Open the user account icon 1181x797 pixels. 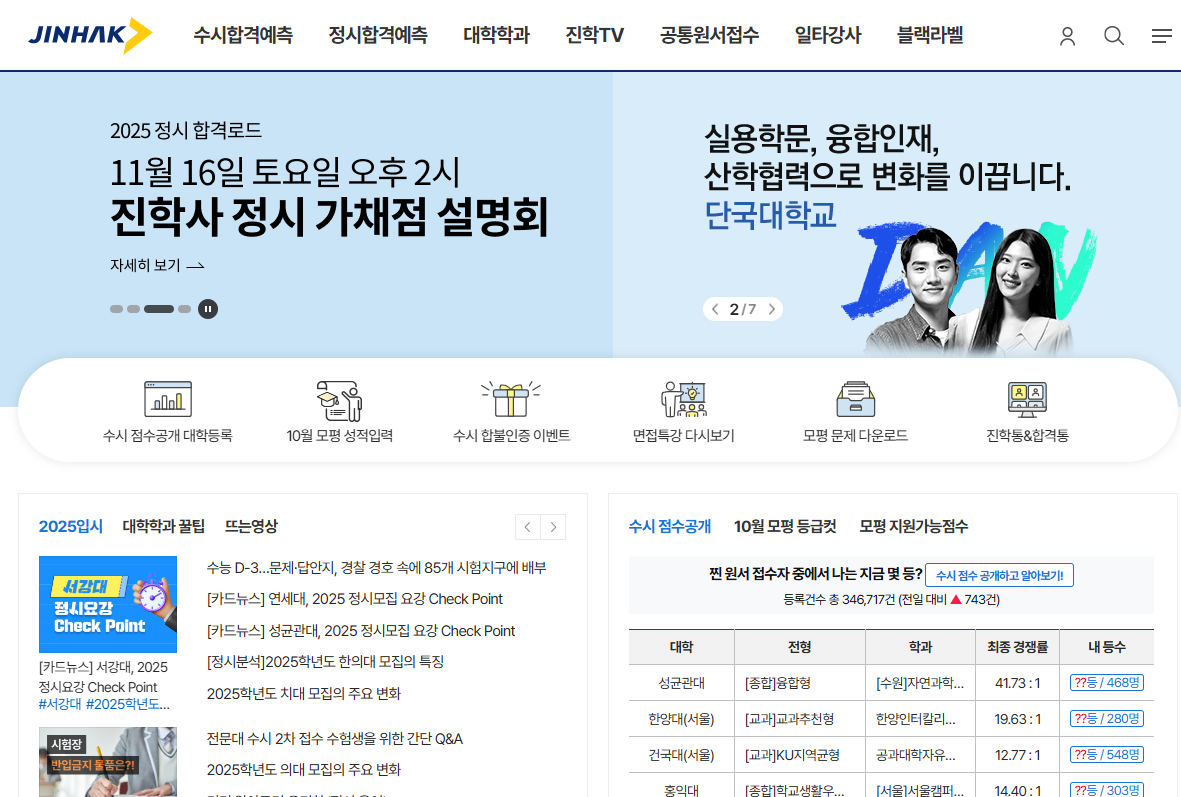(x=1067, y=36)
